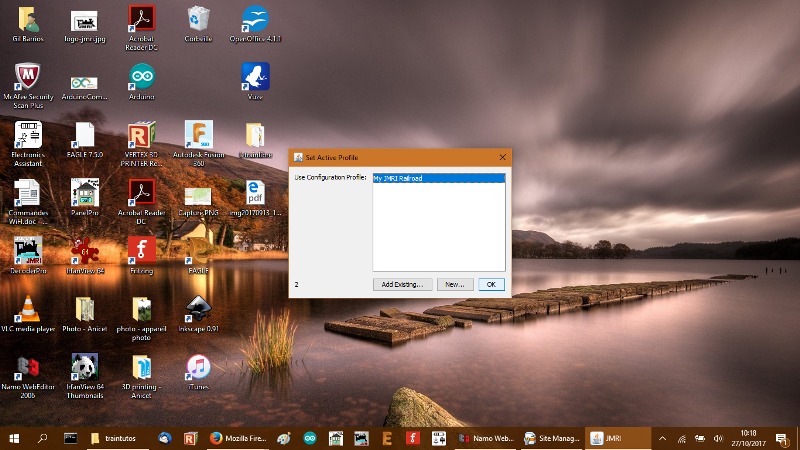Viewport: 800px width, 450px height.
Task: Launch the PanelPro desktop icon
Action: [84, 193]
